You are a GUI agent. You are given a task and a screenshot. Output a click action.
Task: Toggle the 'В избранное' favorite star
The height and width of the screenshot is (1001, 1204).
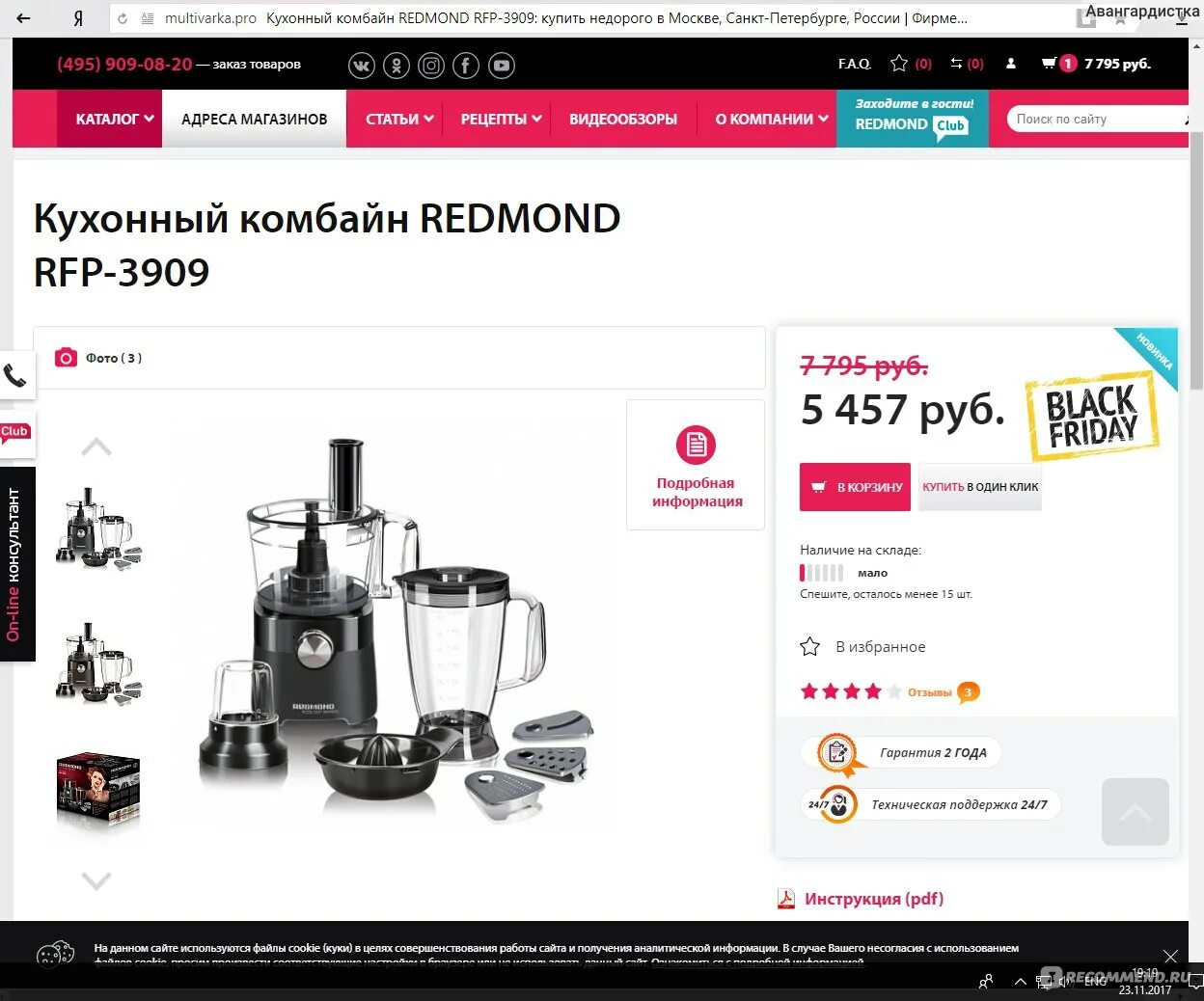(810, 647)
